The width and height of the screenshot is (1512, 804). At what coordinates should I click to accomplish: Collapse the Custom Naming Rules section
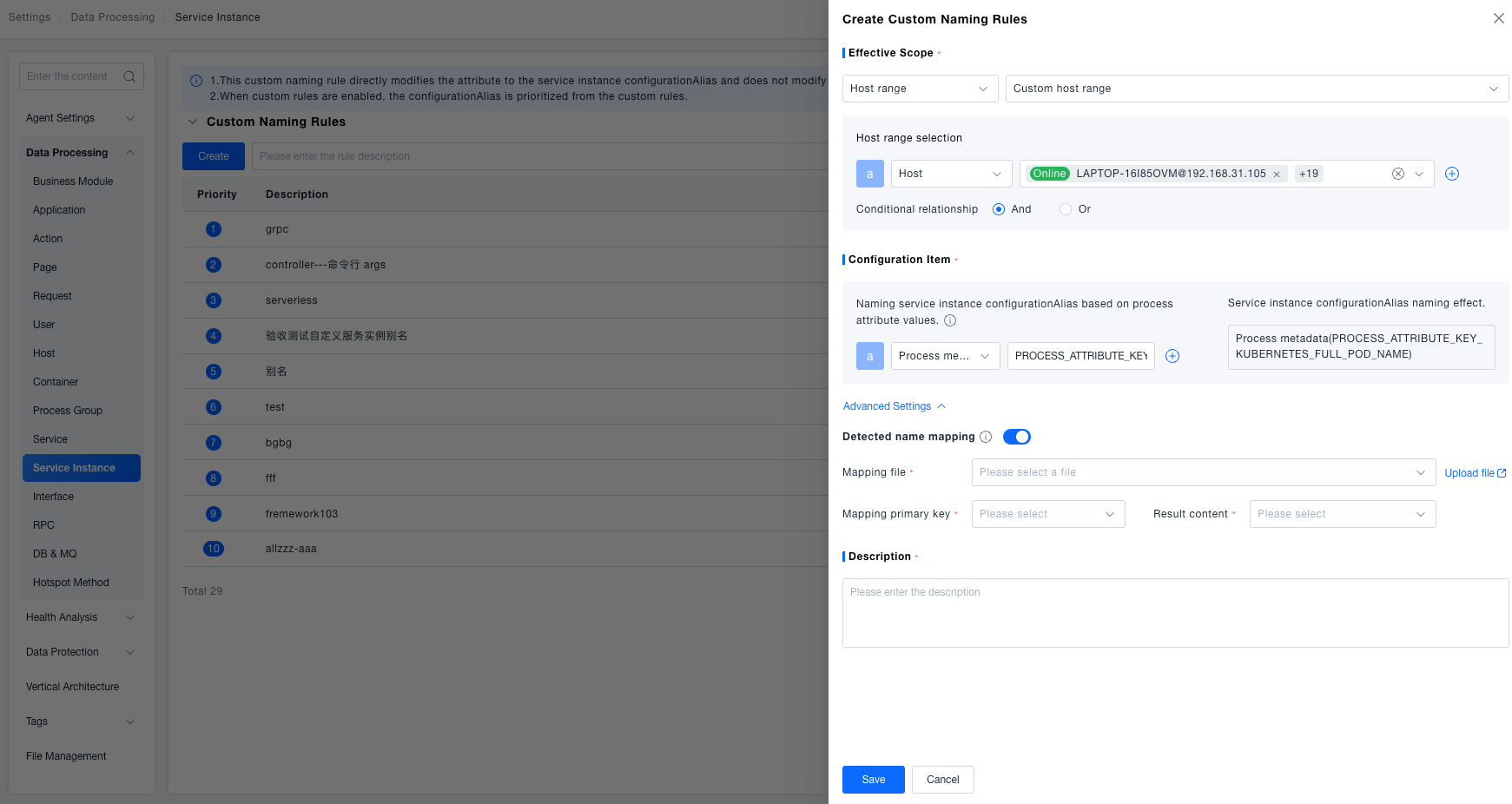click(x=193, y=122)
